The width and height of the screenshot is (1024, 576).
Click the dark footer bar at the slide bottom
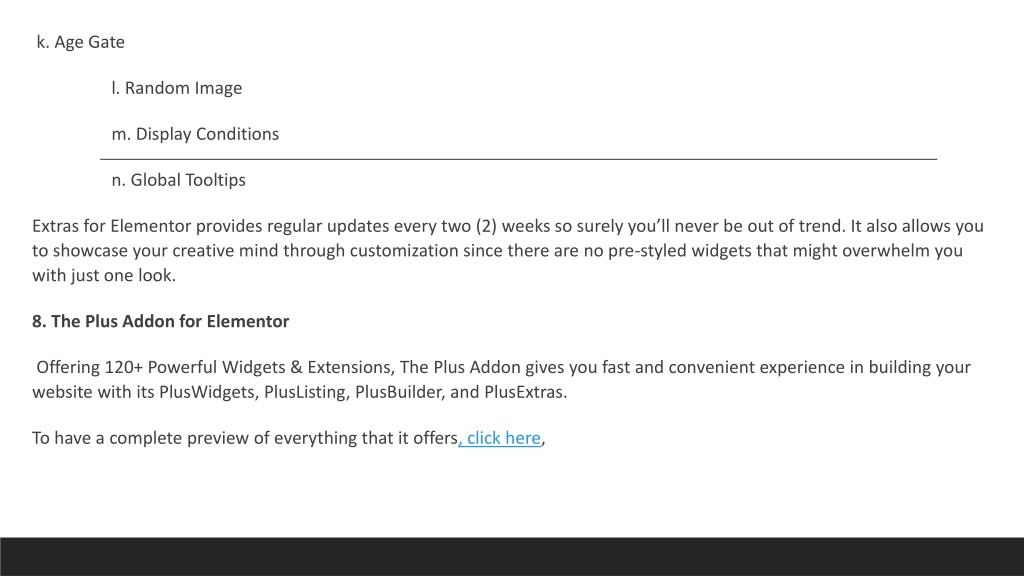click(512, 556)
